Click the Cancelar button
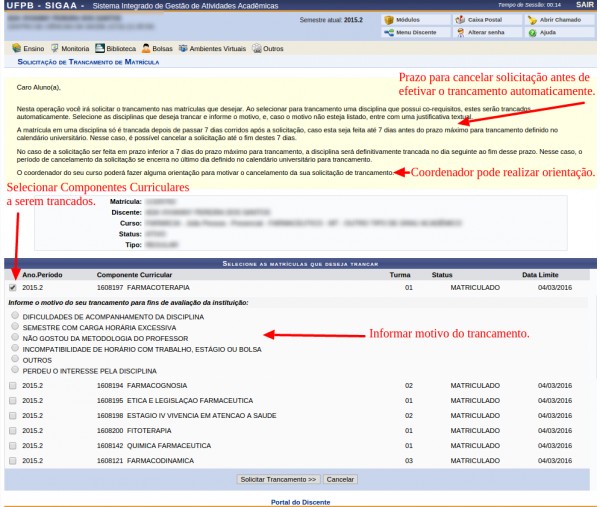600x507 pixels. [340, 479]
